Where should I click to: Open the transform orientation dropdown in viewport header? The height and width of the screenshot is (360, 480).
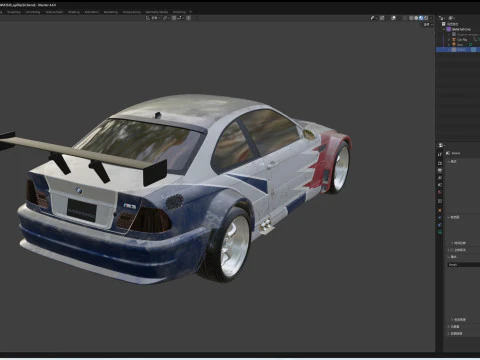click(153, 18)
